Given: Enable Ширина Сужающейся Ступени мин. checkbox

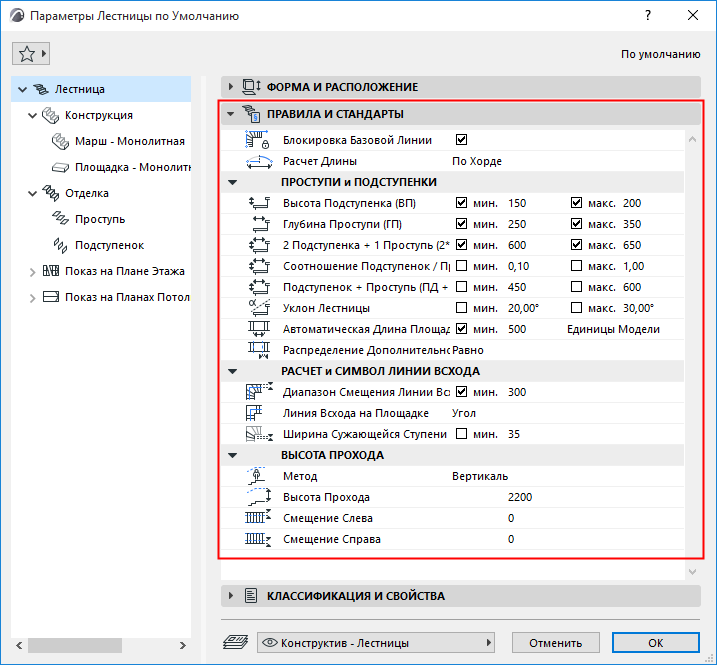Looking at the screenshot, I should click(461, 434).
